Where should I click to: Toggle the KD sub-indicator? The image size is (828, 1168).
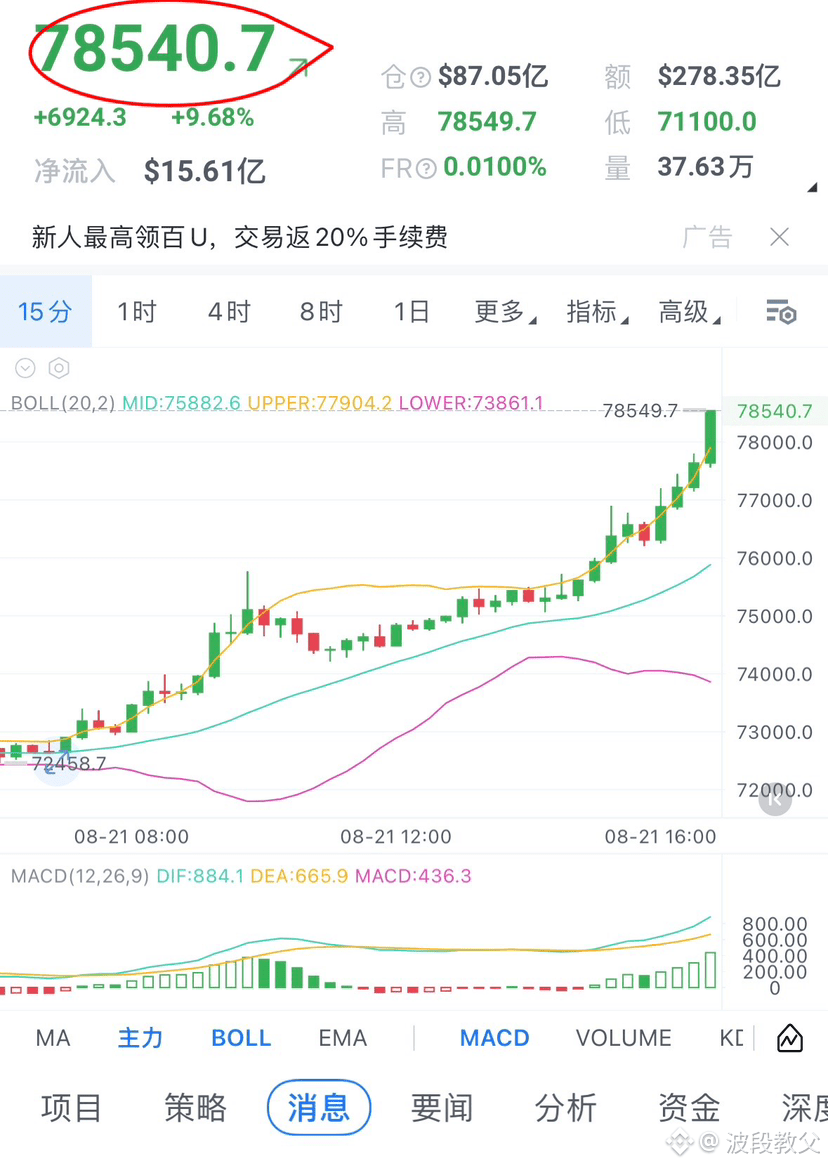pos(731,1038)
